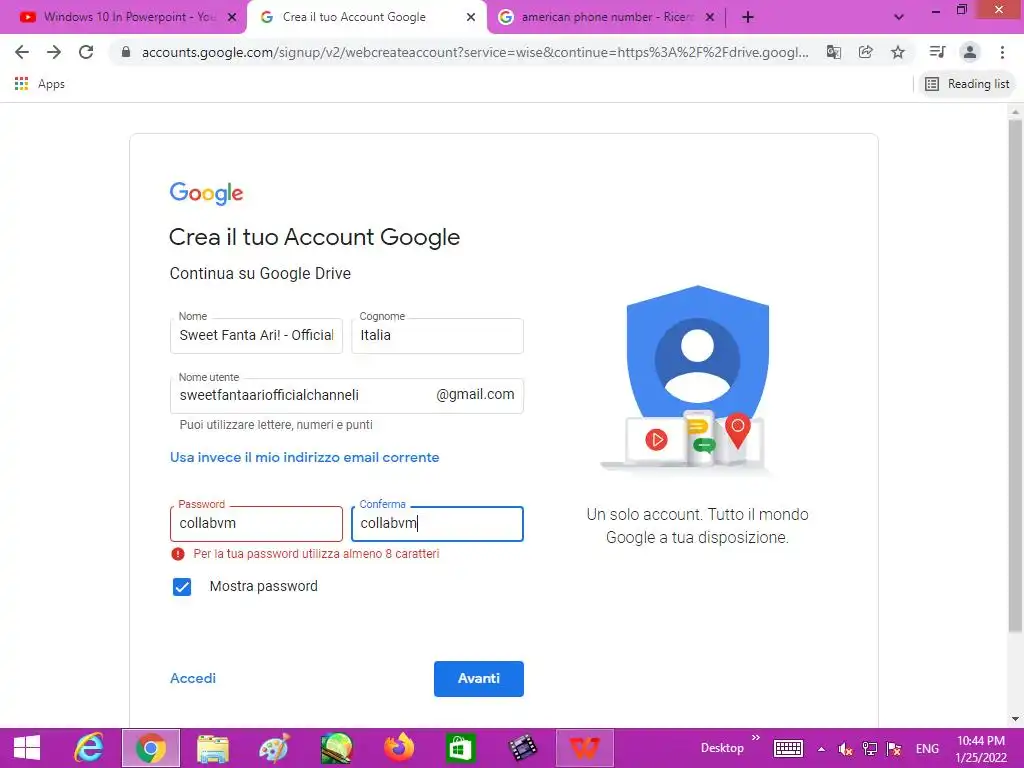The height and width of the screenshot is (768, 1024).
Task: Open a new browser tab
Action: (748, 18)
